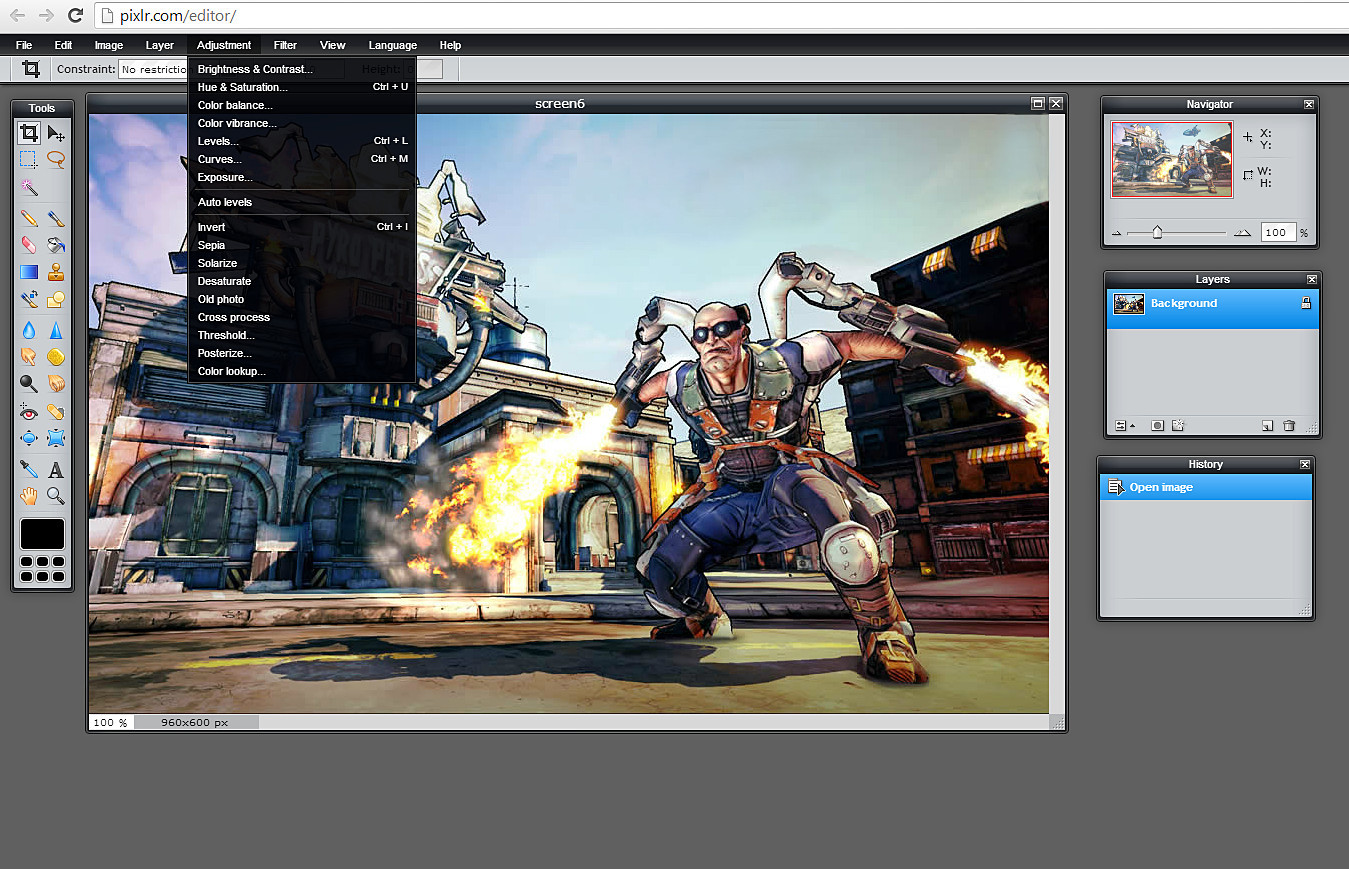The height and width of the screenshot is (869, 1349).
Task: Open the Constraint dropdown
Action: click(153, 69)
